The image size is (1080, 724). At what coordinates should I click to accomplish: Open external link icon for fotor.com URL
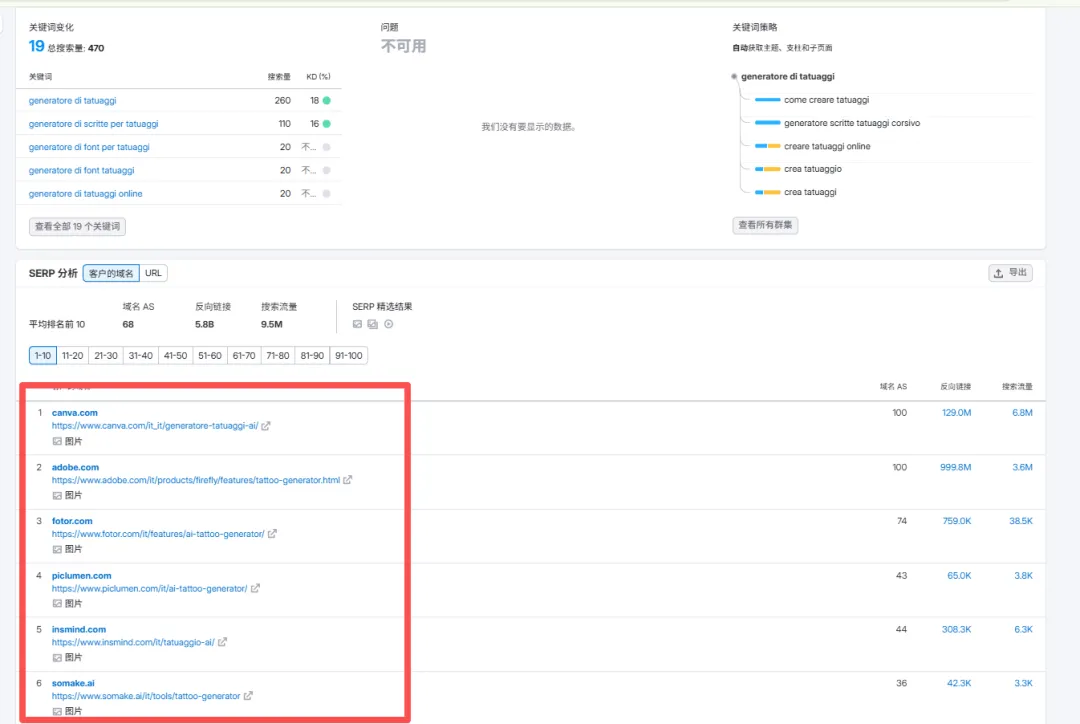(x=272, y=534)
